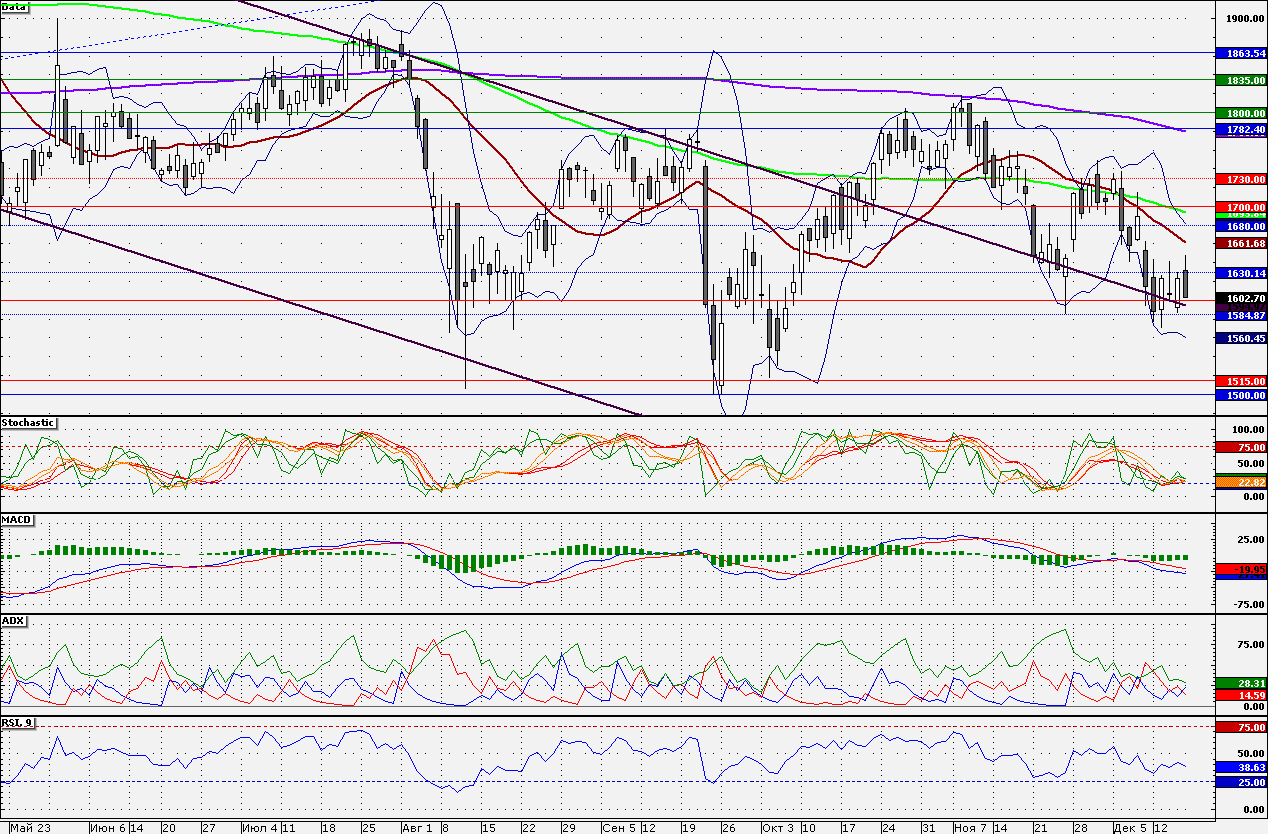
Task: Click the Stochastic 22.82 value tag
Action: coord(1240,482)
